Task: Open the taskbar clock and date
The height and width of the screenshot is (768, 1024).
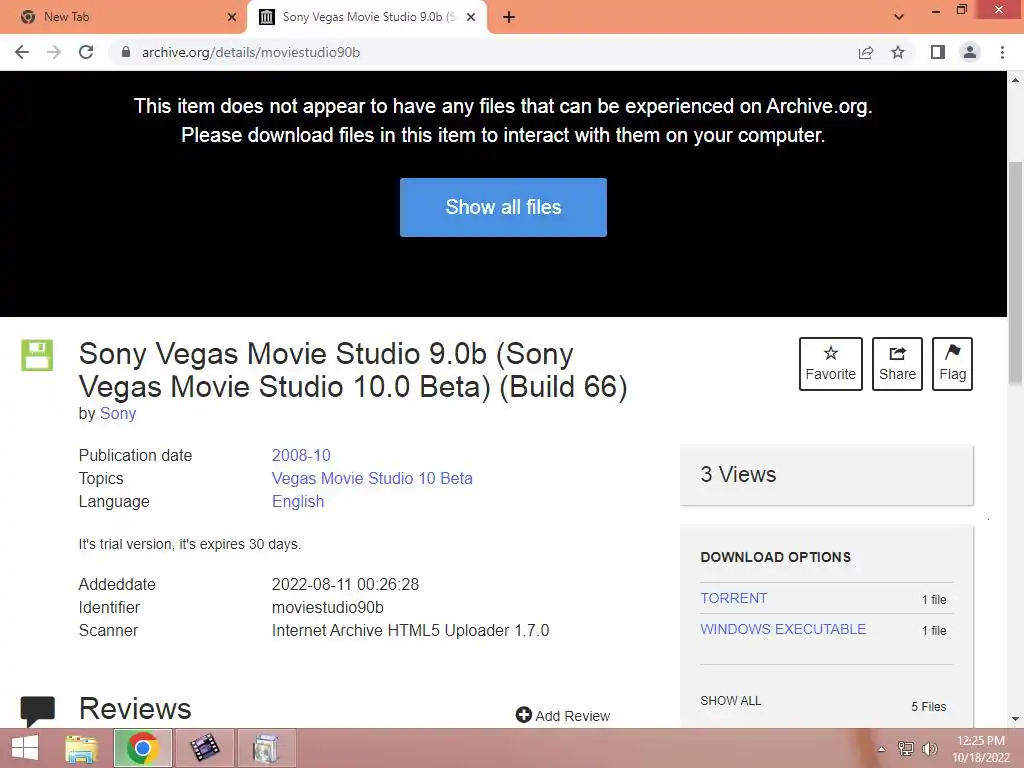Action: (981, 749)
